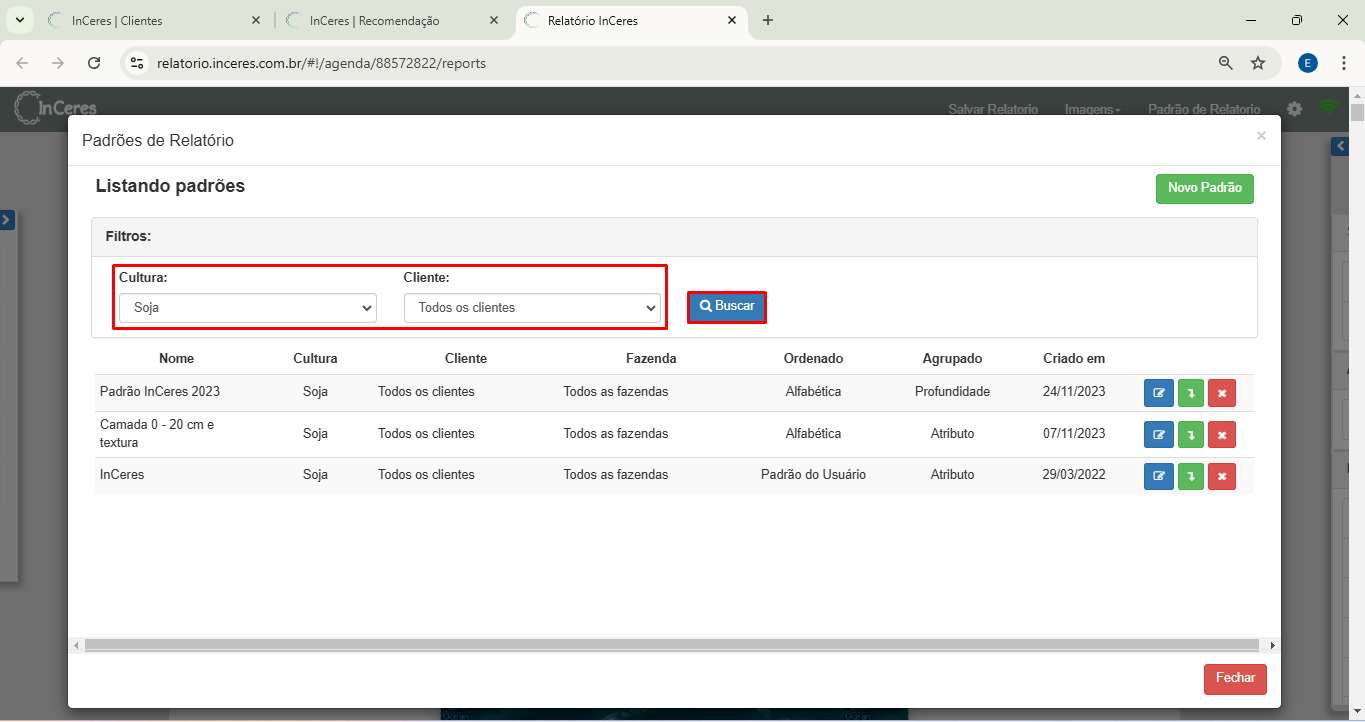Click the scrollbar's right arrow in the dialog
Viewport: 1365px width, 722px height.
click(x=1272, y=646)
